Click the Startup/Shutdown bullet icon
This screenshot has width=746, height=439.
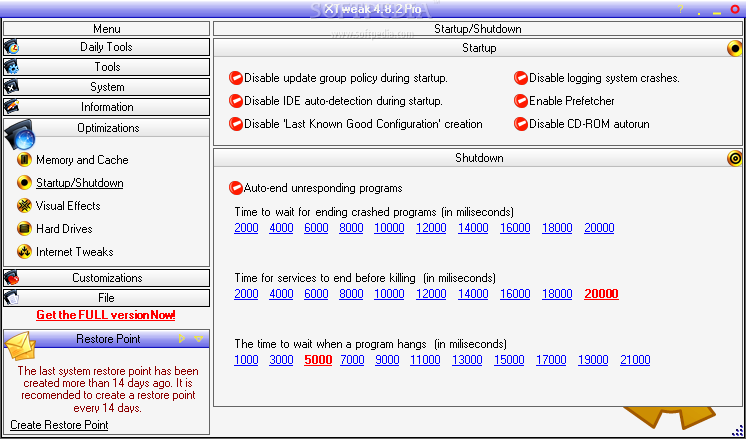(24, 183)
